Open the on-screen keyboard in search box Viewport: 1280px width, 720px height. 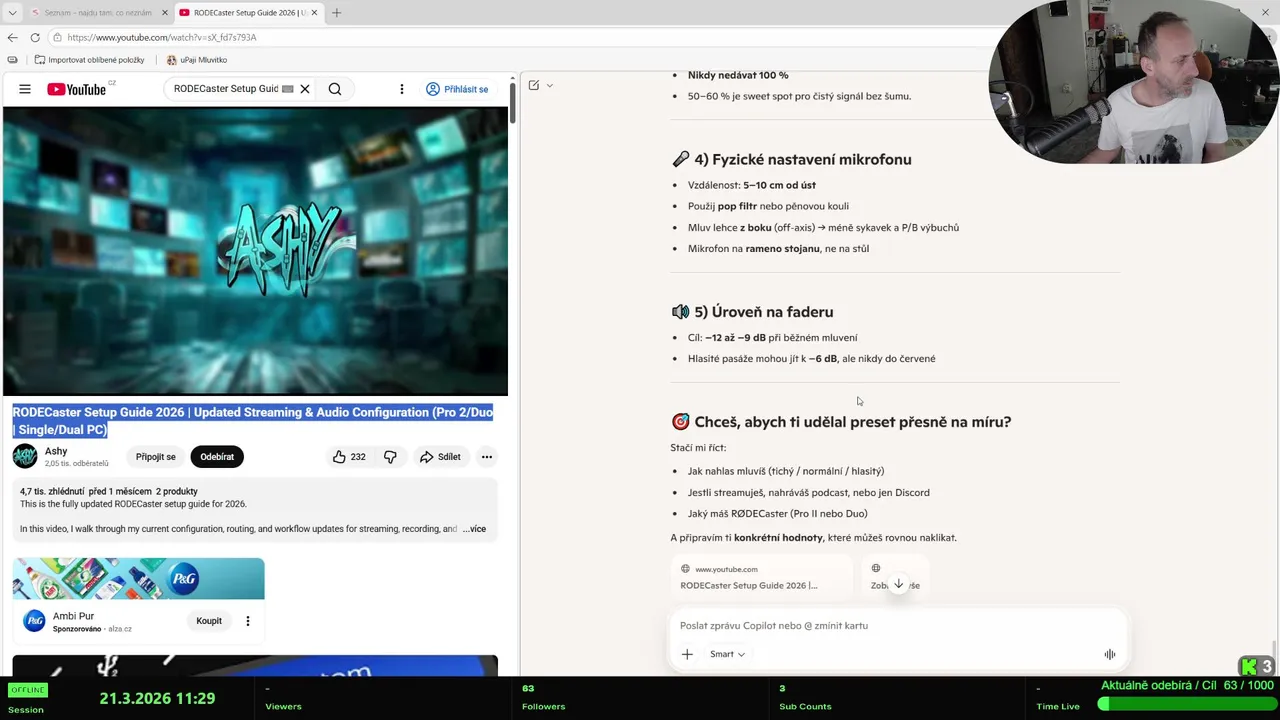click(288, 89)
